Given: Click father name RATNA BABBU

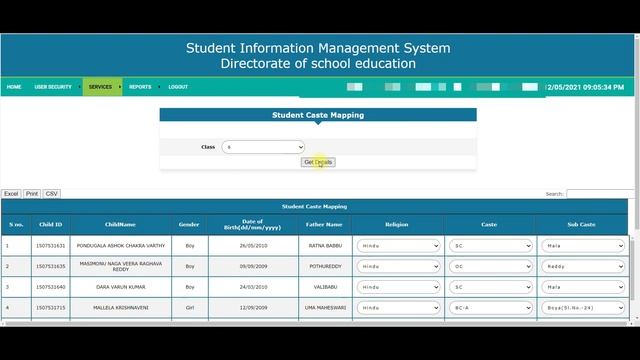Looking at the screenshot, I should pyautogui.click(x=325, y=246).
